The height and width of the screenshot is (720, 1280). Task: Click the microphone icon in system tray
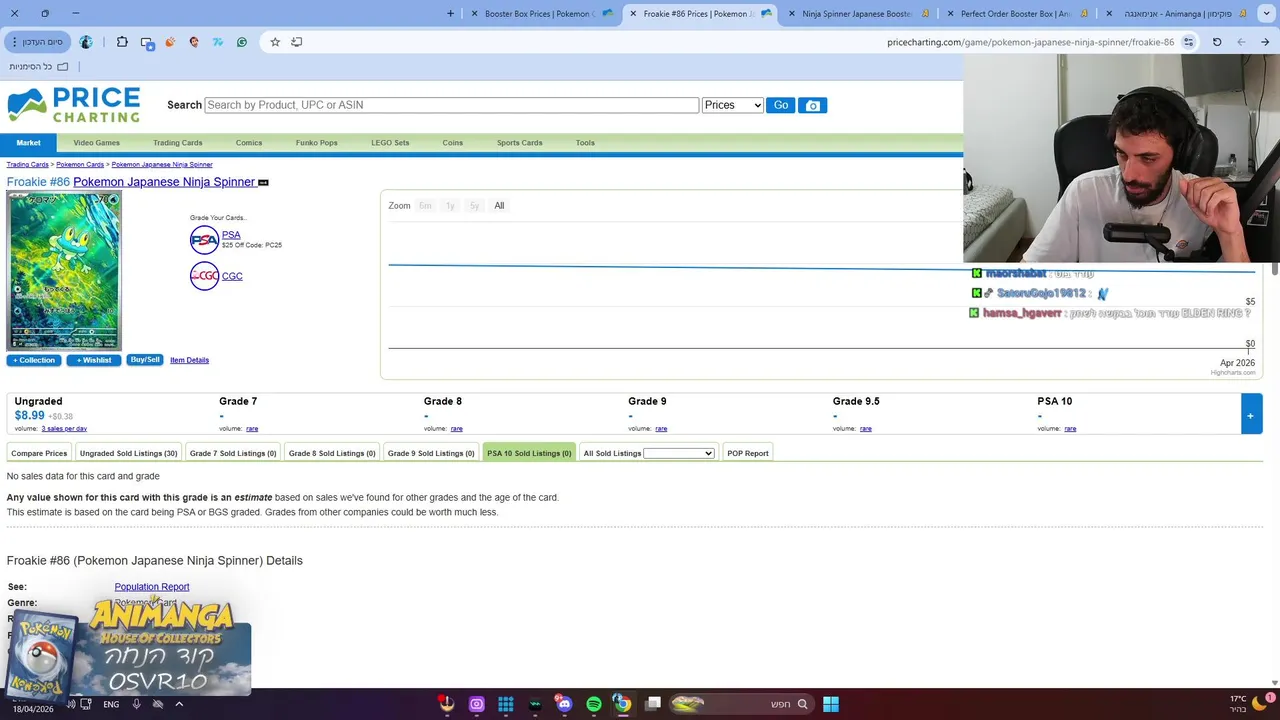pos(136,704)
